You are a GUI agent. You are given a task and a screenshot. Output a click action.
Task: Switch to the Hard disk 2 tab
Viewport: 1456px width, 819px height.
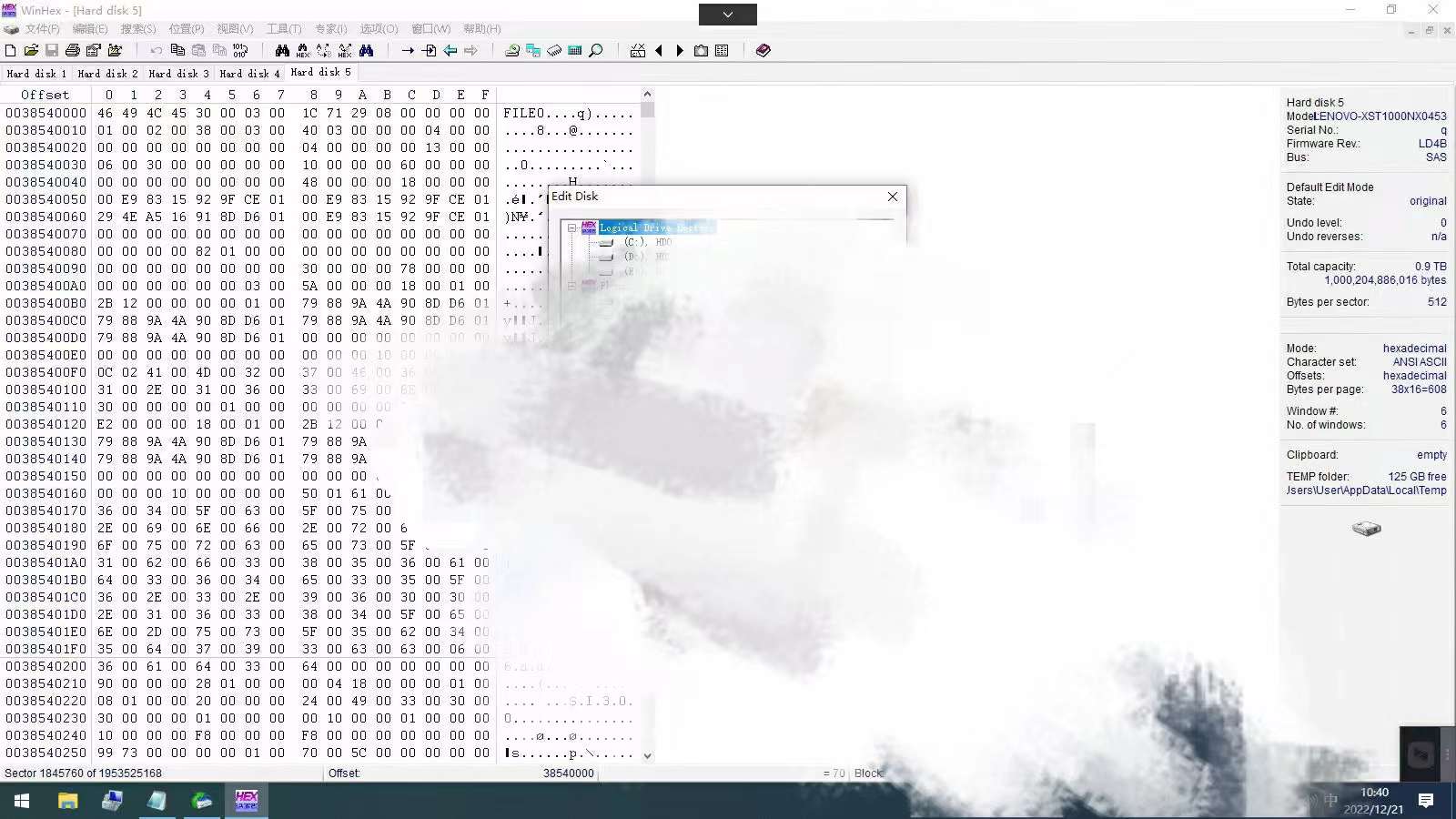pos(107,74)
